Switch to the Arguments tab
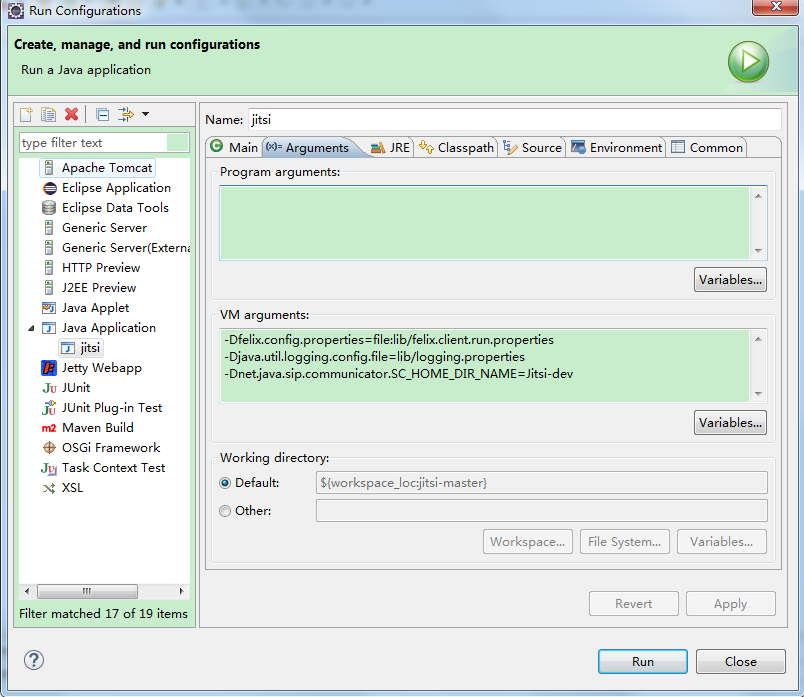This screenshot has height=697, width=804. [311, 147]
